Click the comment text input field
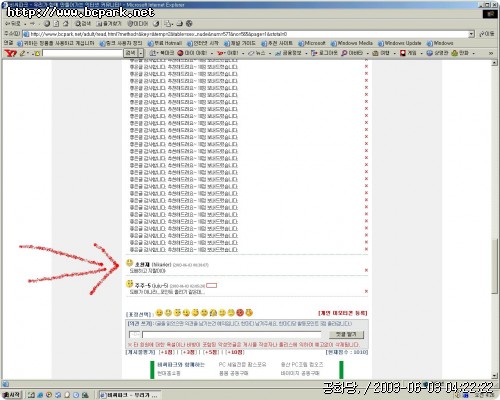Viewport: 500px width, 400px height. pos(232,334)
